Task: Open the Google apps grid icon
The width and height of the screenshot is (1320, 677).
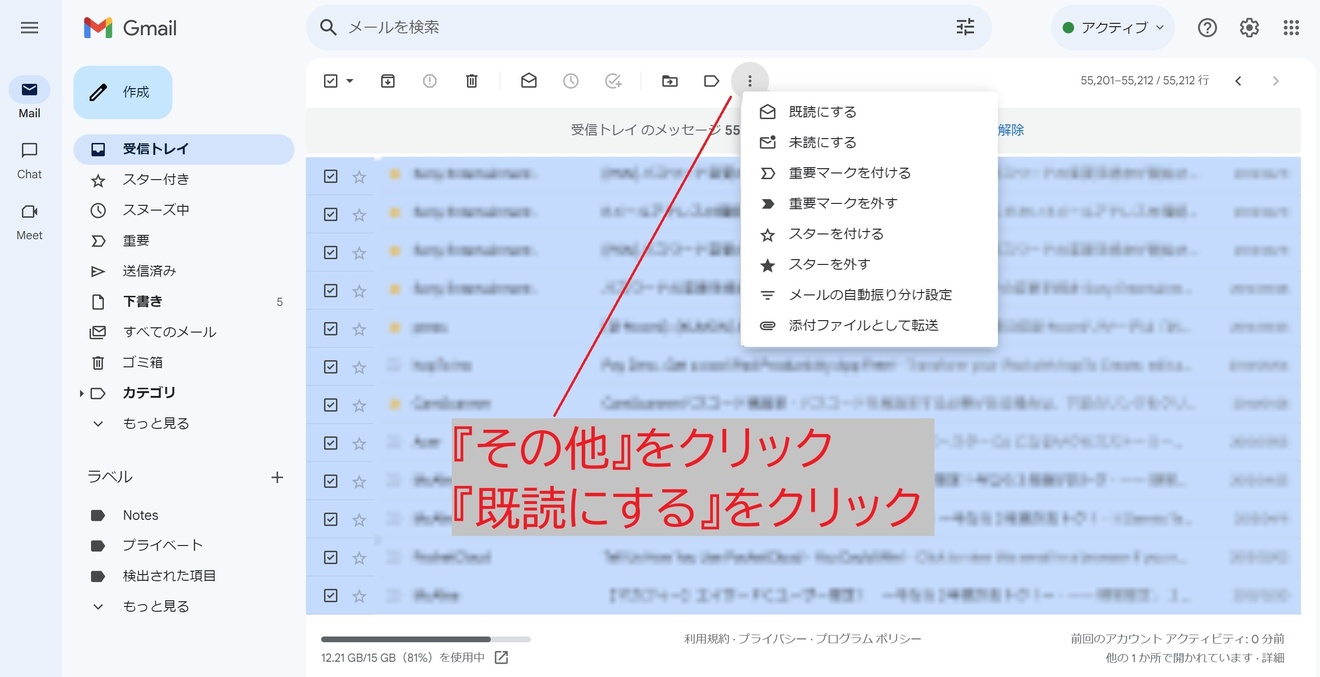Action: click(1291, 28)
